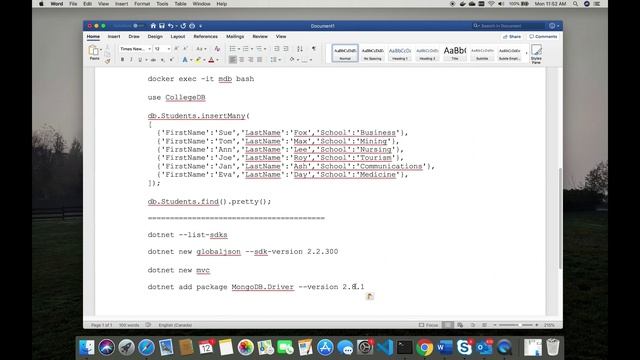Toggle Superscript formatting
The width and height of the screenshot is (640, 360).
click(x=171, y=60)
